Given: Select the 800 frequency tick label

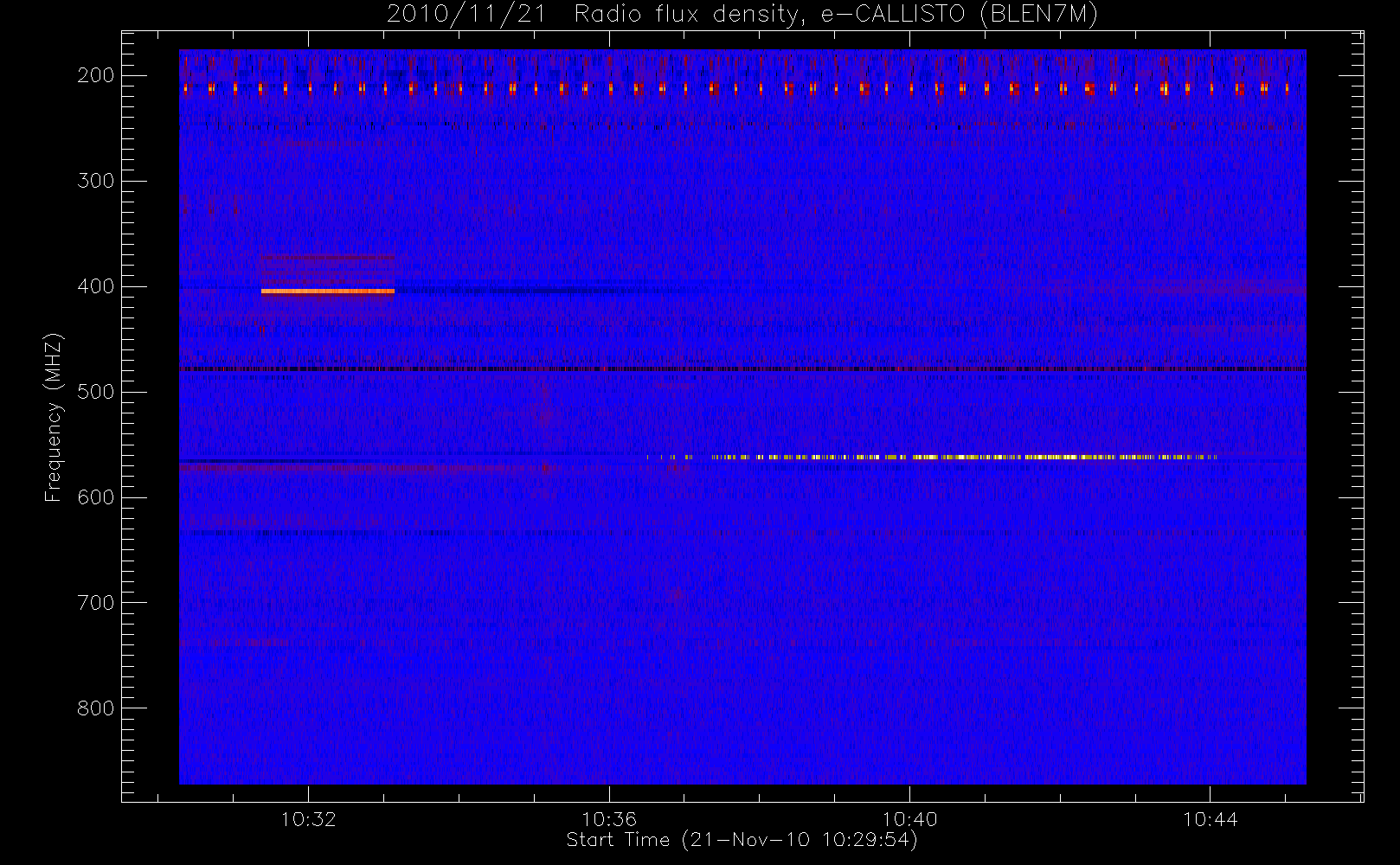Looking at the screenshot, I should point(95,708).
